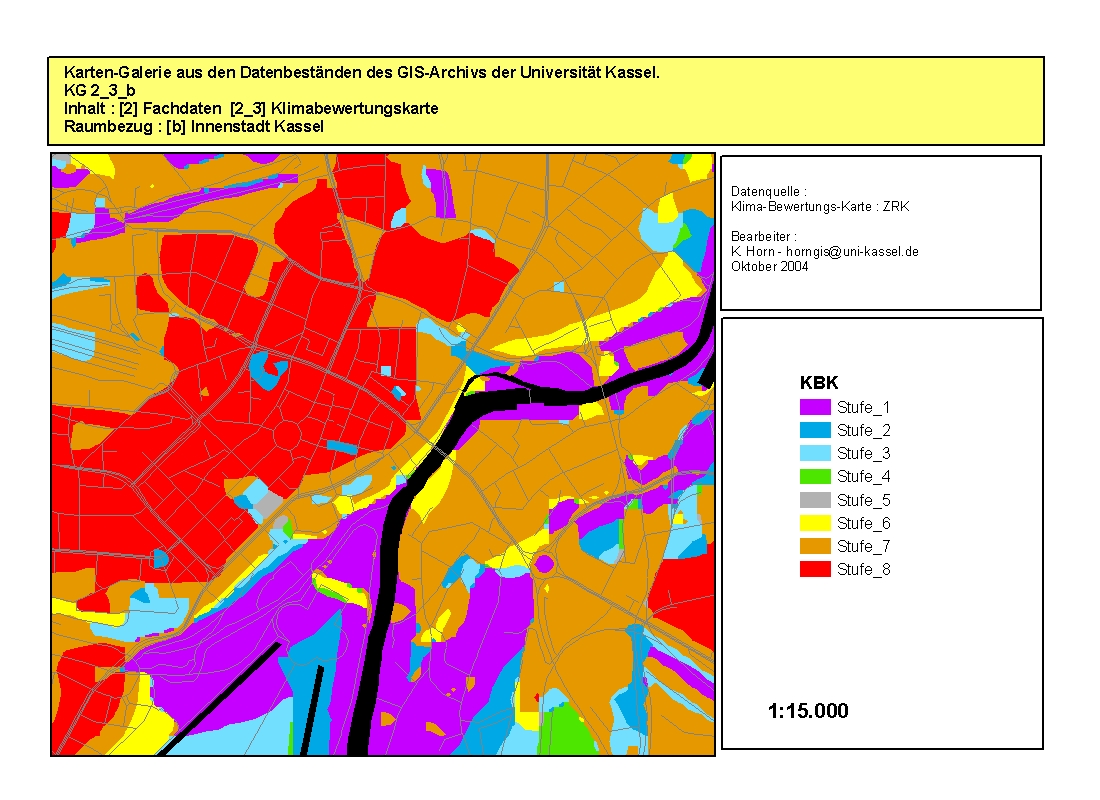The image size is (1100, 800).
Task: Click the Bearbeiter label in info box
Action: [763, 236]
